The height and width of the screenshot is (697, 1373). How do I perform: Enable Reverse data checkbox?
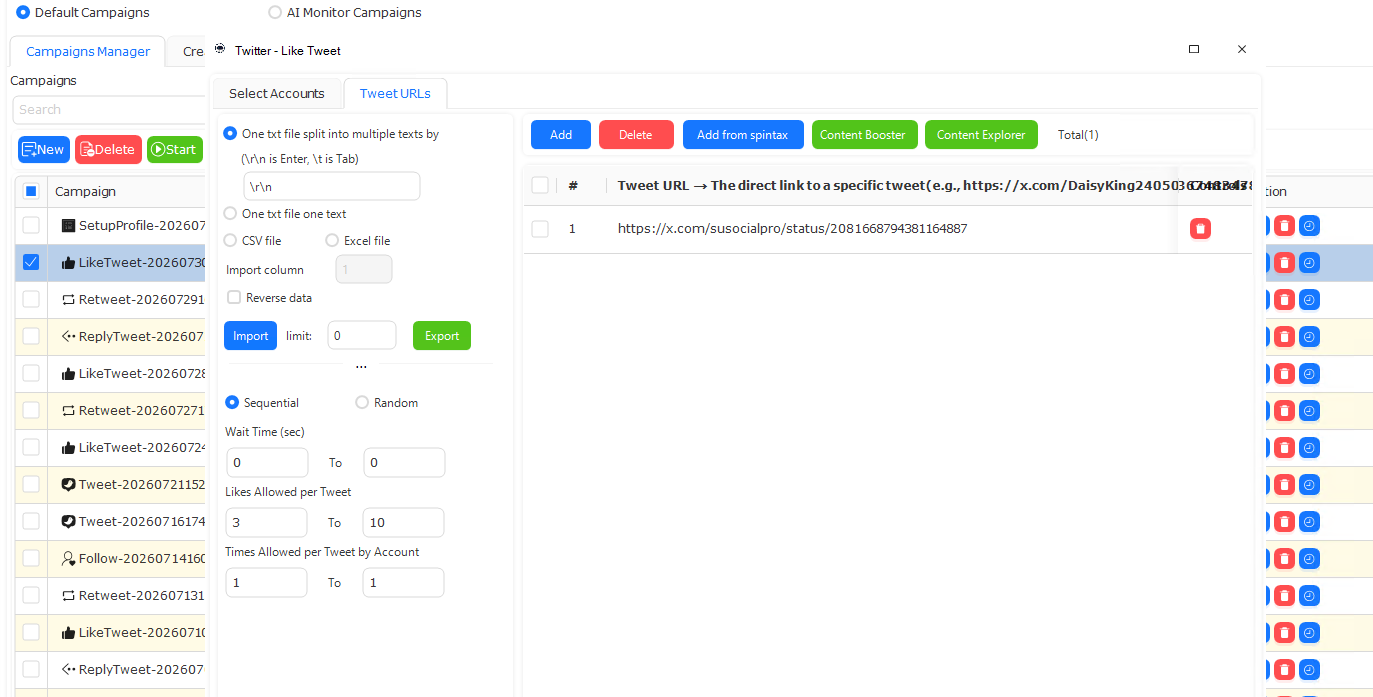point(234,298)
